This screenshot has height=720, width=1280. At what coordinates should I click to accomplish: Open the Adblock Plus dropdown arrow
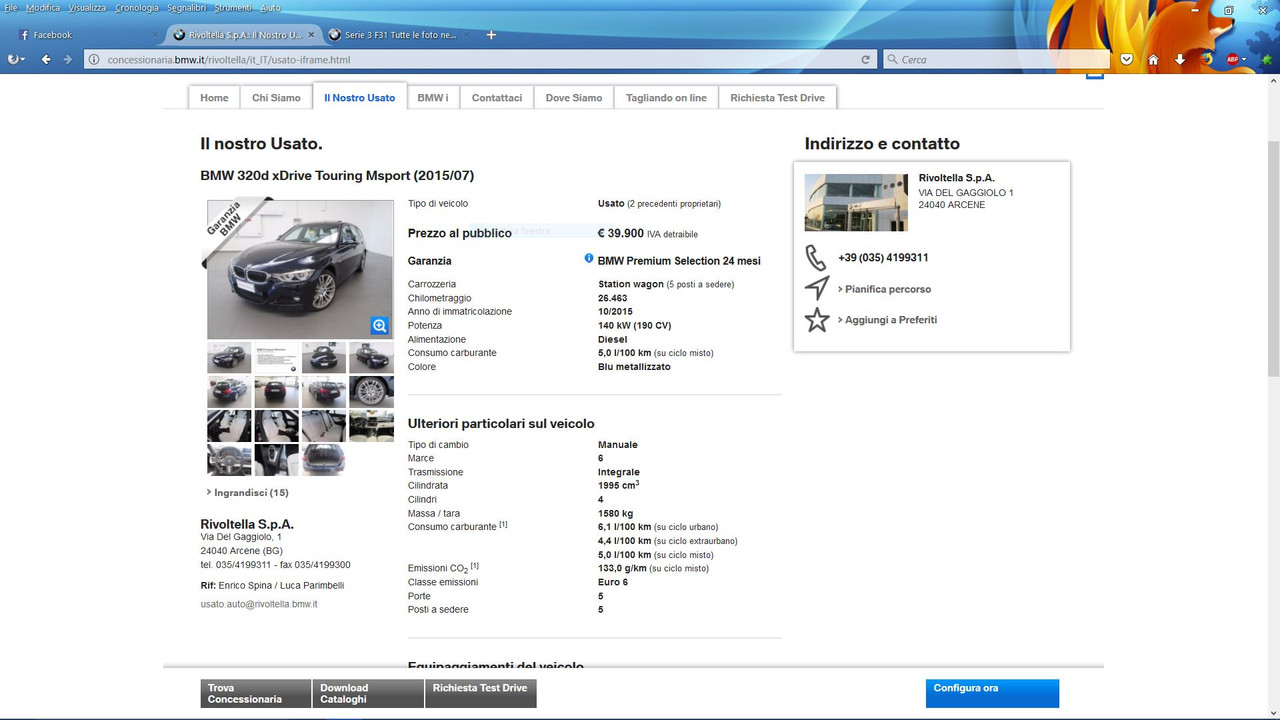(x=1245, y=60)
